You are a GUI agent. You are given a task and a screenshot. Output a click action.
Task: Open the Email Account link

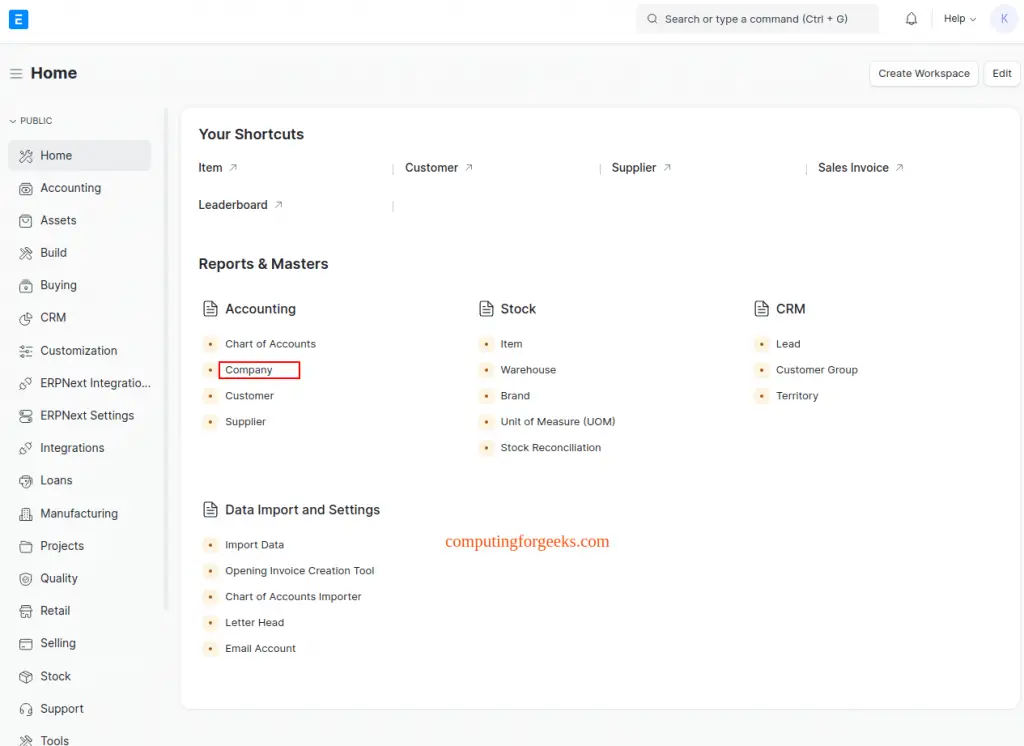(261, 649)
